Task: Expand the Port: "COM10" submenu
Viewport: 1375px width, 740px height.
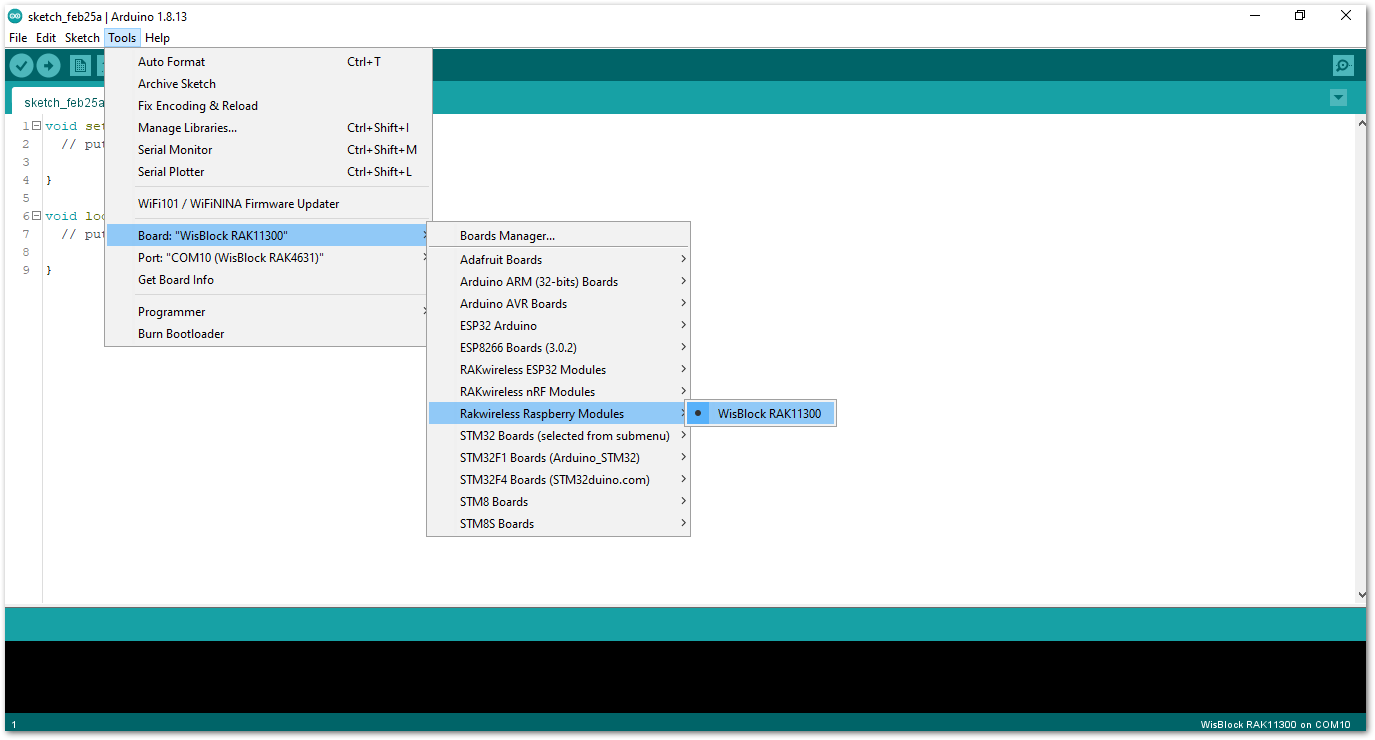Action: pyautogui.click(x=268, y=258)
